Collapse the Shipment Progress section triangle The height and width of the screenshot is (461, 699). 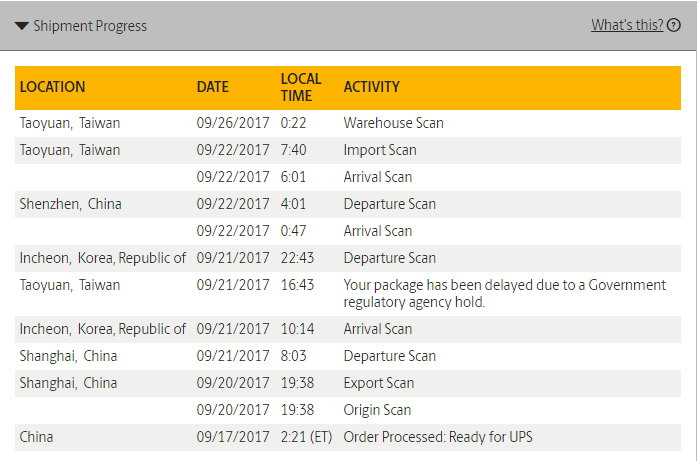[22, 26]
